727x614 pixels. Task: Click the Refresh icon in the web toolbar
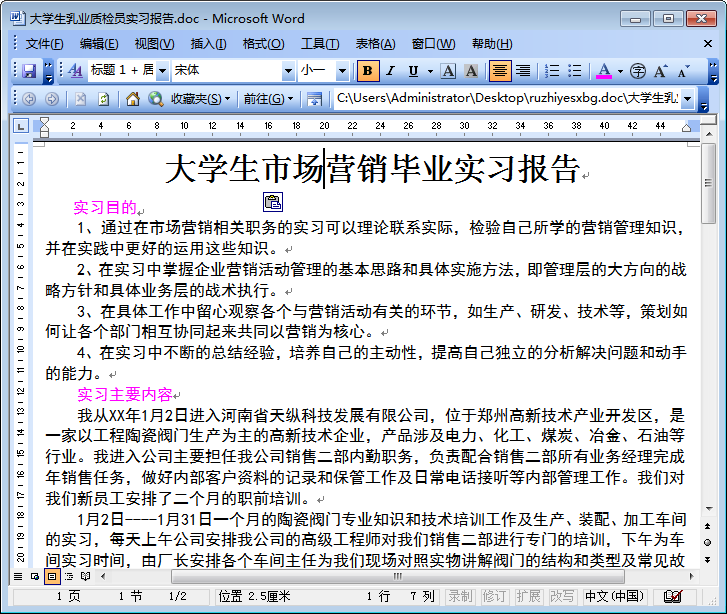coord(103,99)
